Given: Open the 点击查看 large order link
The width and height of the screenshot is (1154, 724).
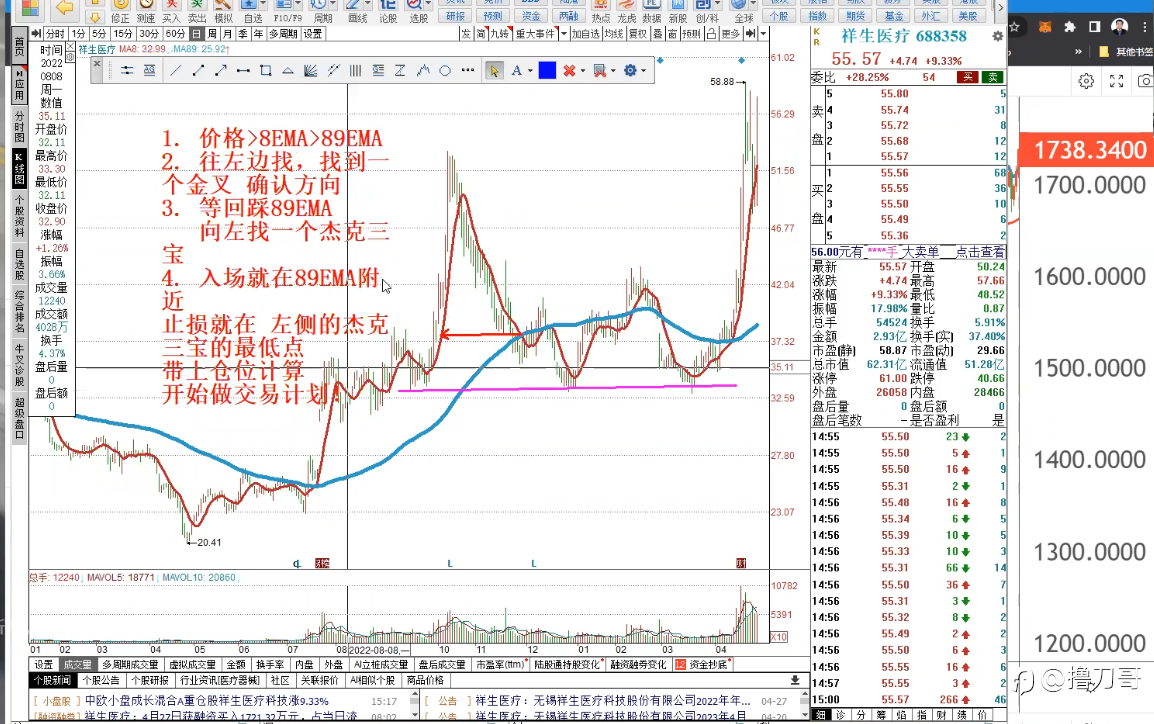Looking at the screenshot, I should (x=980, y=252).
